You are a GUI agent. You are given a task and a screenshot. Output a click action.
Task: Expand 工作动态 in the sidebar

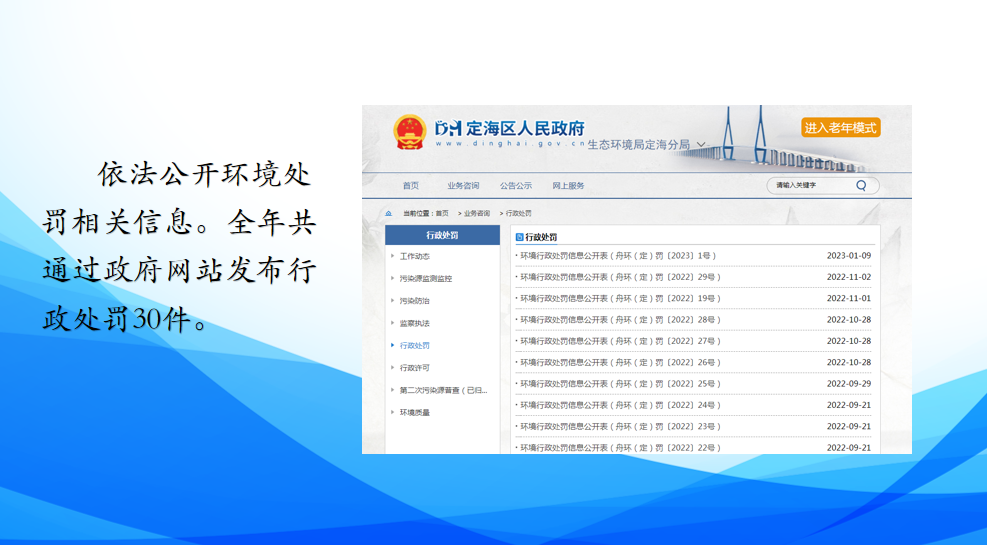click(415, 257)
